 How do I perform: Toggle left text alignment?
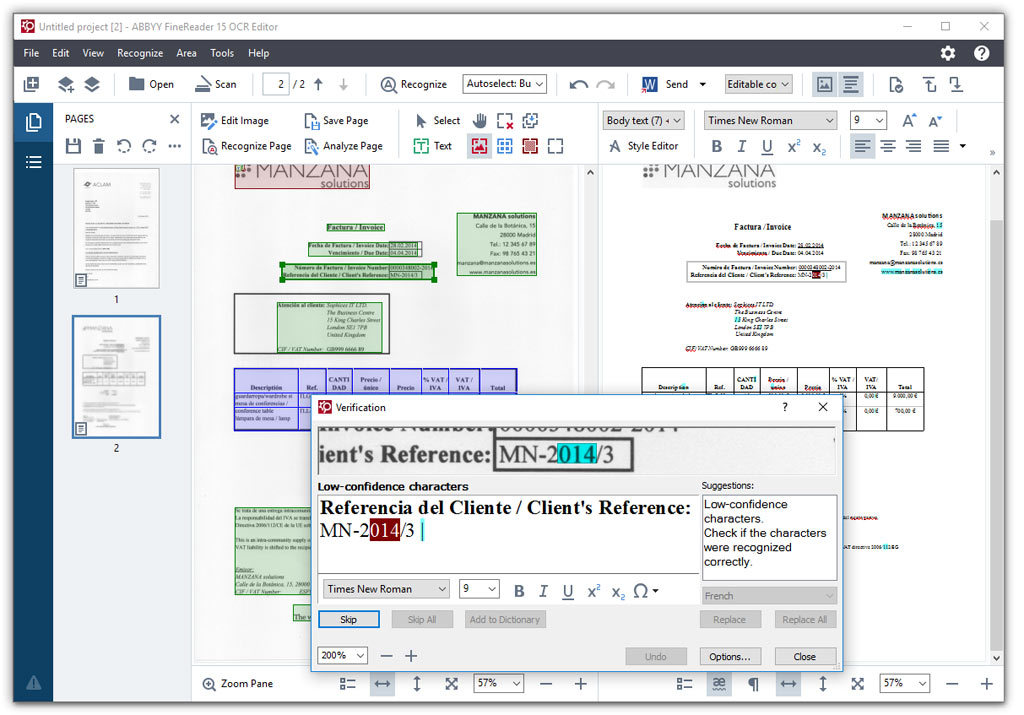click(862, 146)
